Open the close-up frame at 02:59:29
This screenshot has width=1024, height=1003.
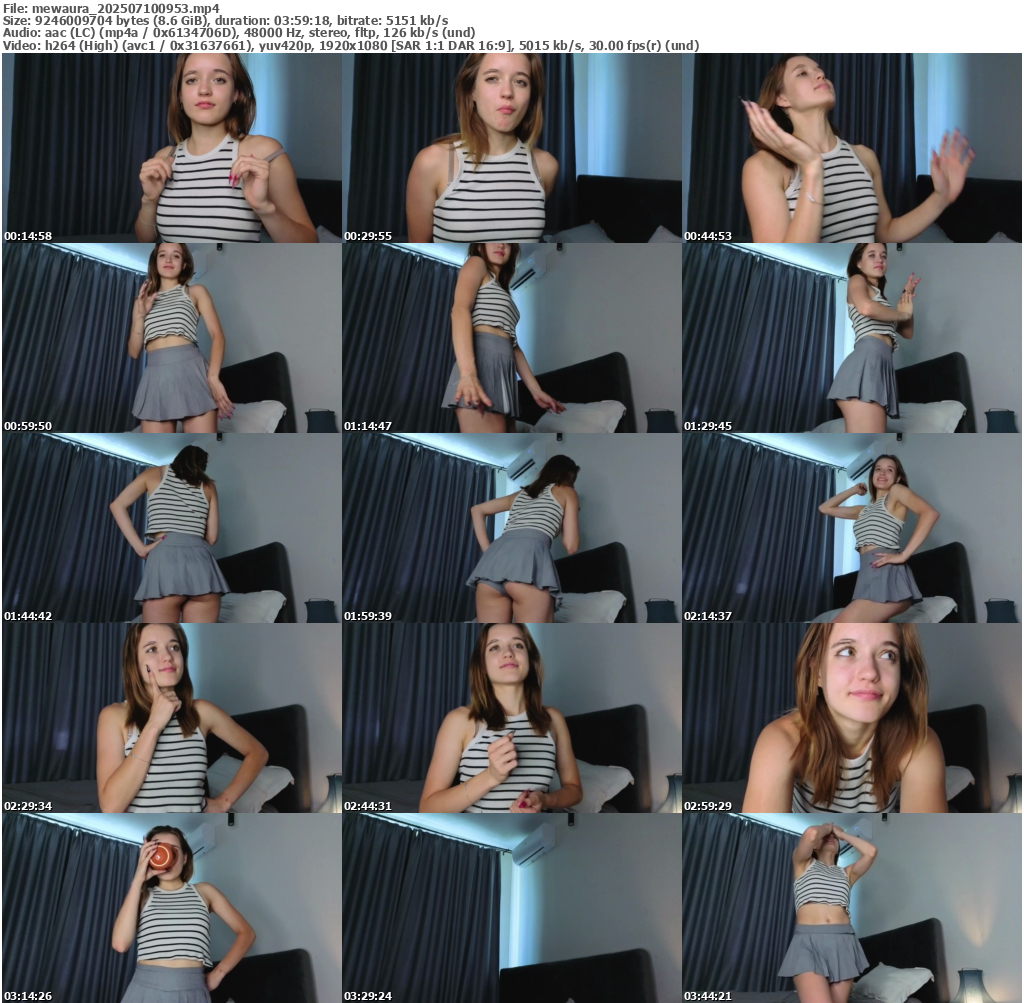coord(851,718)
